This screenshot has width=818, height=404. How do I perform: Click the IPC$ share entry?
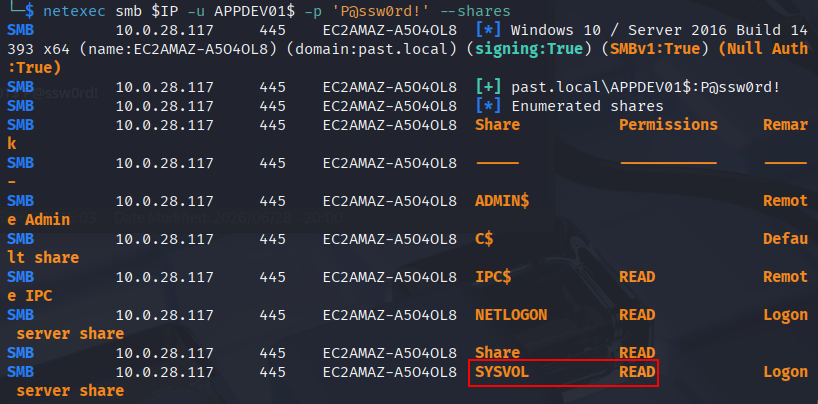[x=493, y=277]
